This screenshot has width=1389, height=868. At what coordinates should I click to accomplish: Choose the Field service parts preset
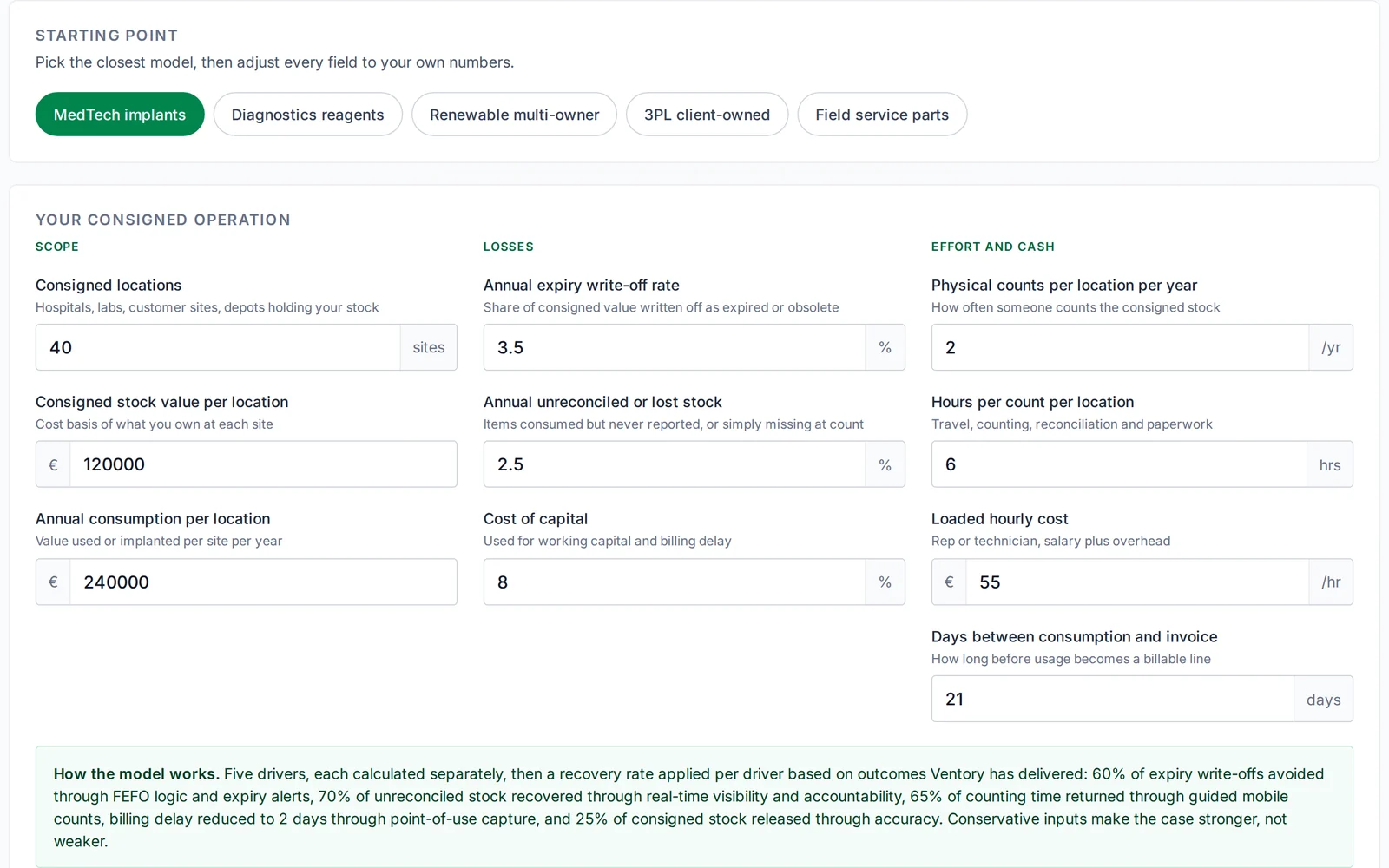click(882, 115)
